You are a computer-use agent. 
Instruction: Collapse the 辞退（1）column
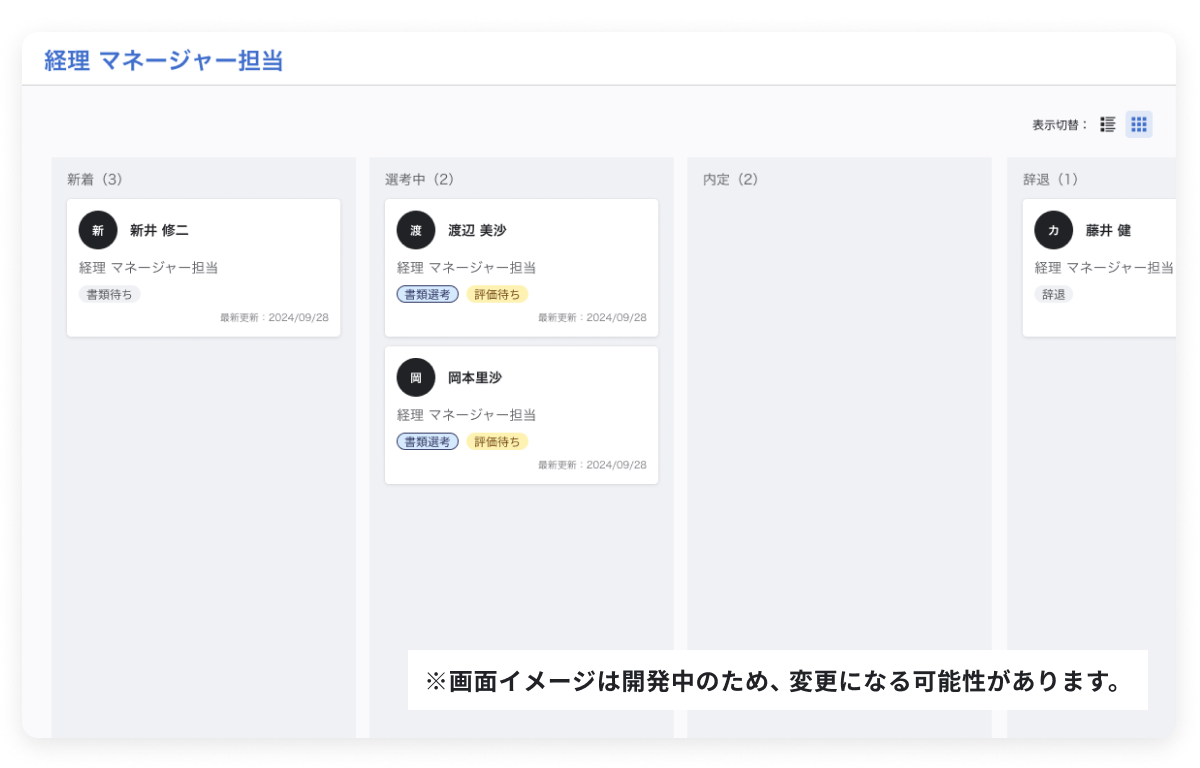1048,179
